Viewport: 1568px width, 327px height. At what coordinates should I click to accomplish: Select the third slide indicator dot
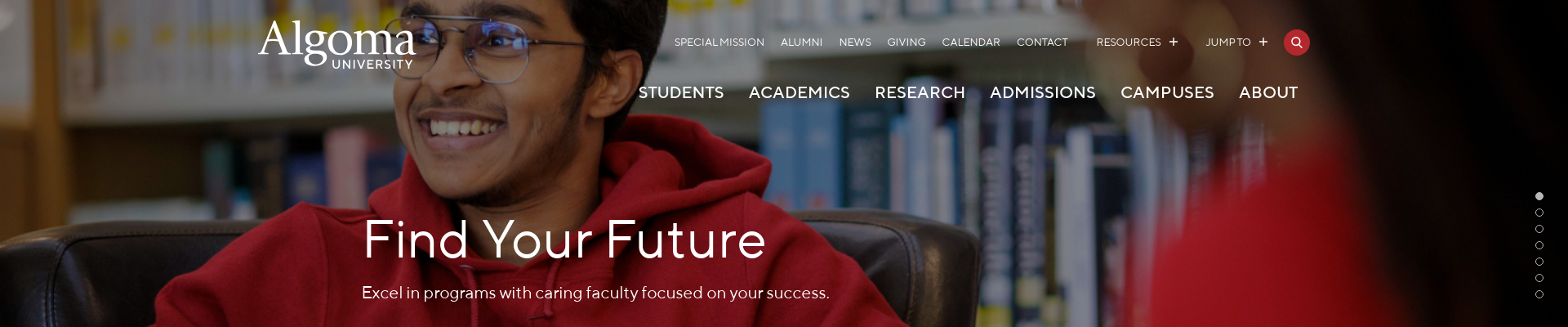[1539, 229]
